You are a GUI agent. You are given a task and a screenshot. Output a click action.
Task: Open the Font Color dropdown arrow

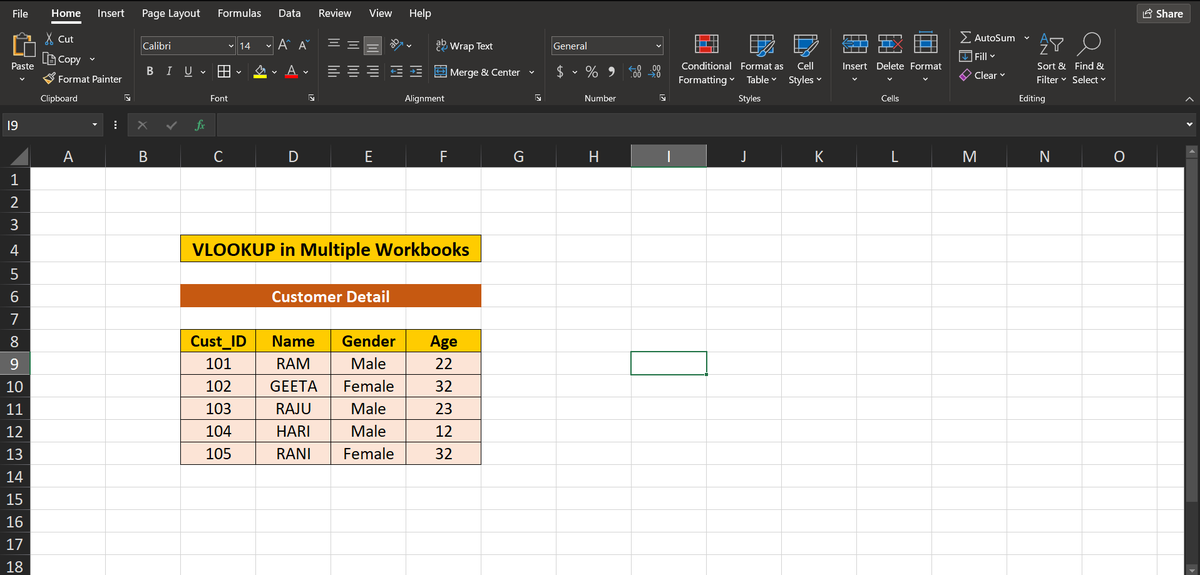tap(304, 72)
